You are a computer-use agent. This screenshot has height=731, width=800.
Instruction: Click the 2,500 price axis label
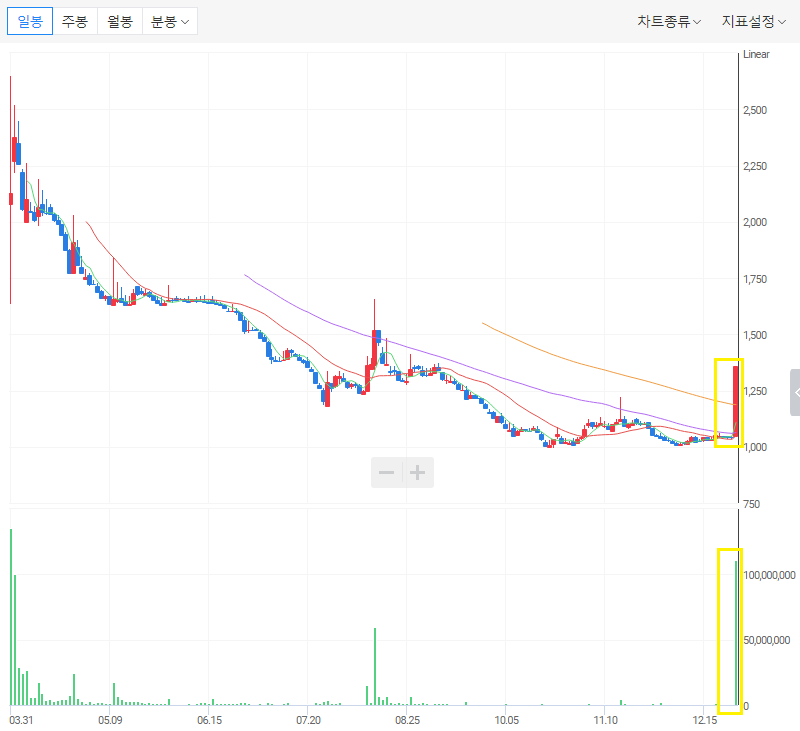tap(755, 110)
